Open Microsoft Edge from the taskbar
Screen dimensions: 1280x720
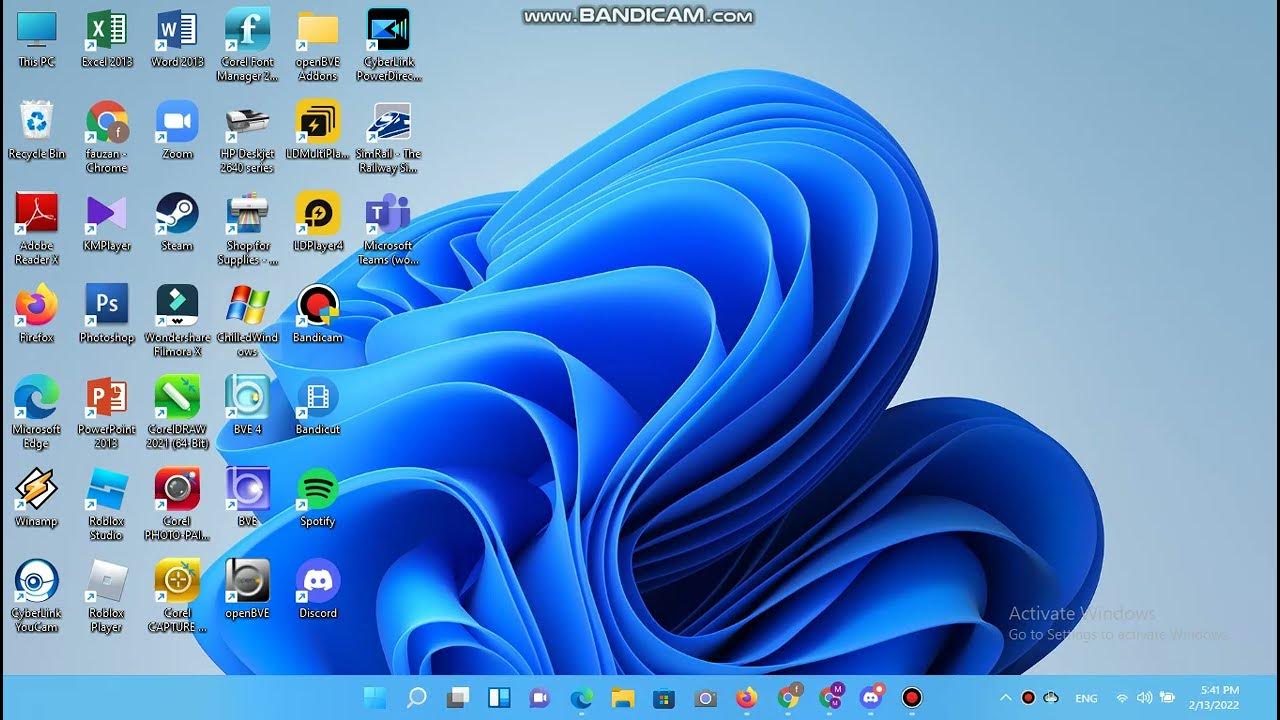click(582, 697)
